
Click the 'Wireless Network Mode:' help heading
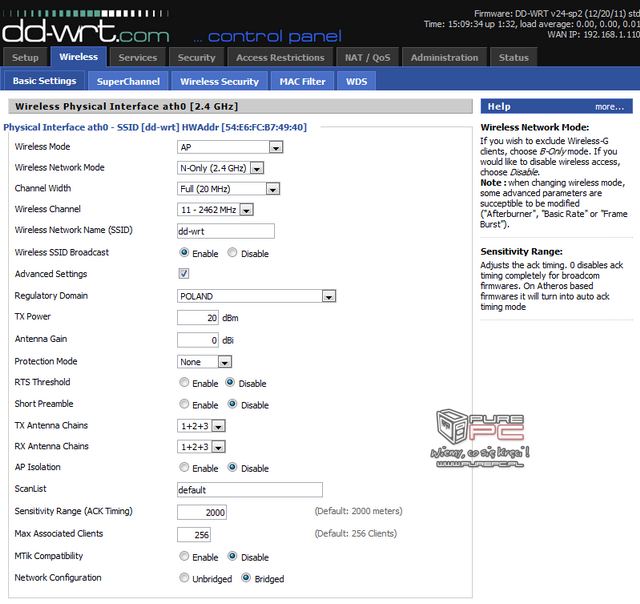[x=535, y=127]
